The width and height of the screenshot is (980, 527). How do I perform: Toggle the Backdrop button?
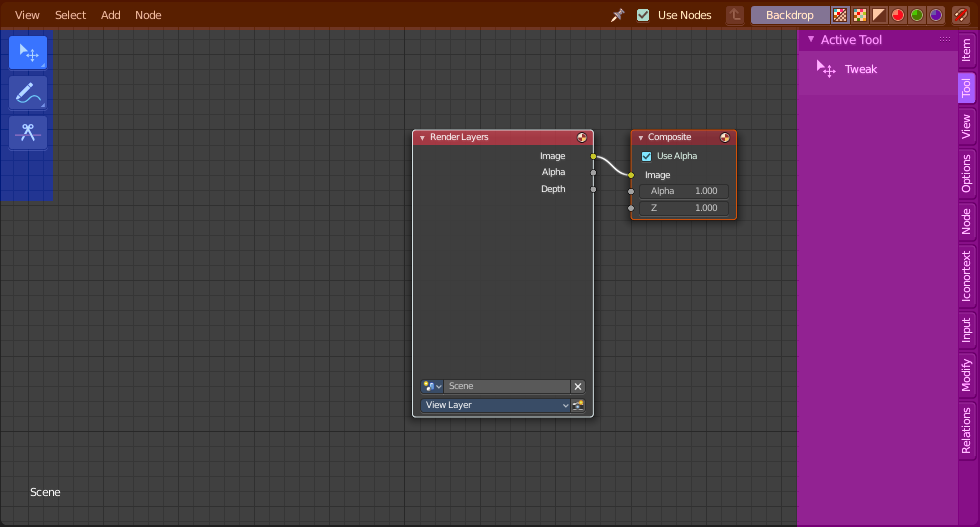790,15
